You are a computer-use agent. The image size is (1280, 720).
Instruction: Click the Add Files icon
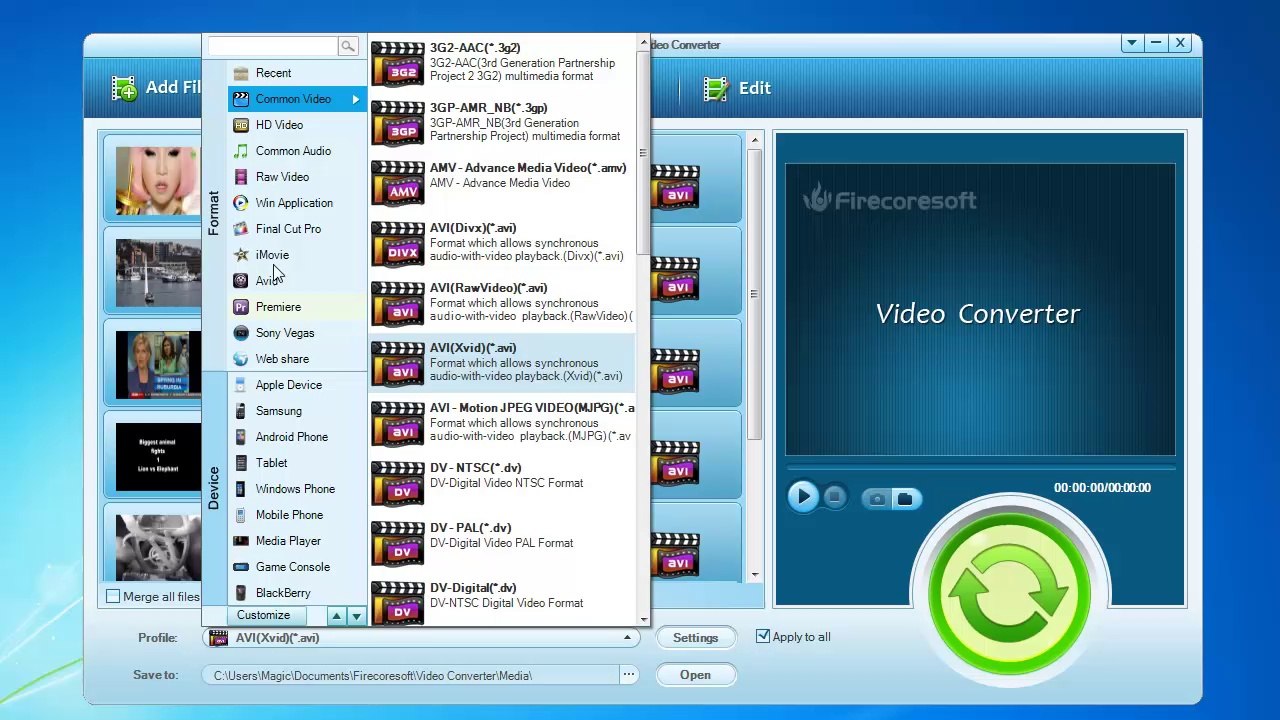(x=124, y=88)
